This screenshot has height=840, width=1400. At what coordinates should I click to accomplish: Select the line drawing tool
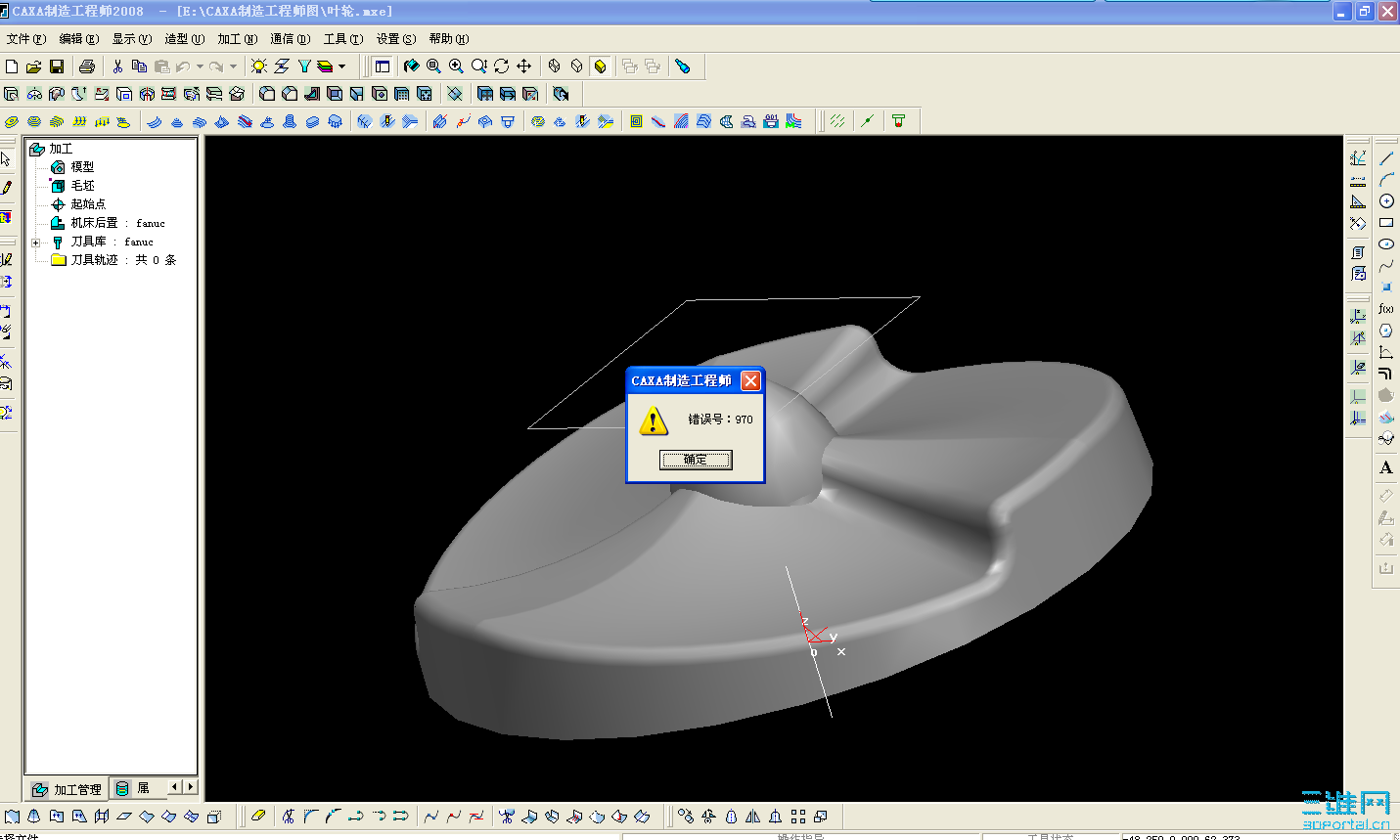(x=1386, y=158)
